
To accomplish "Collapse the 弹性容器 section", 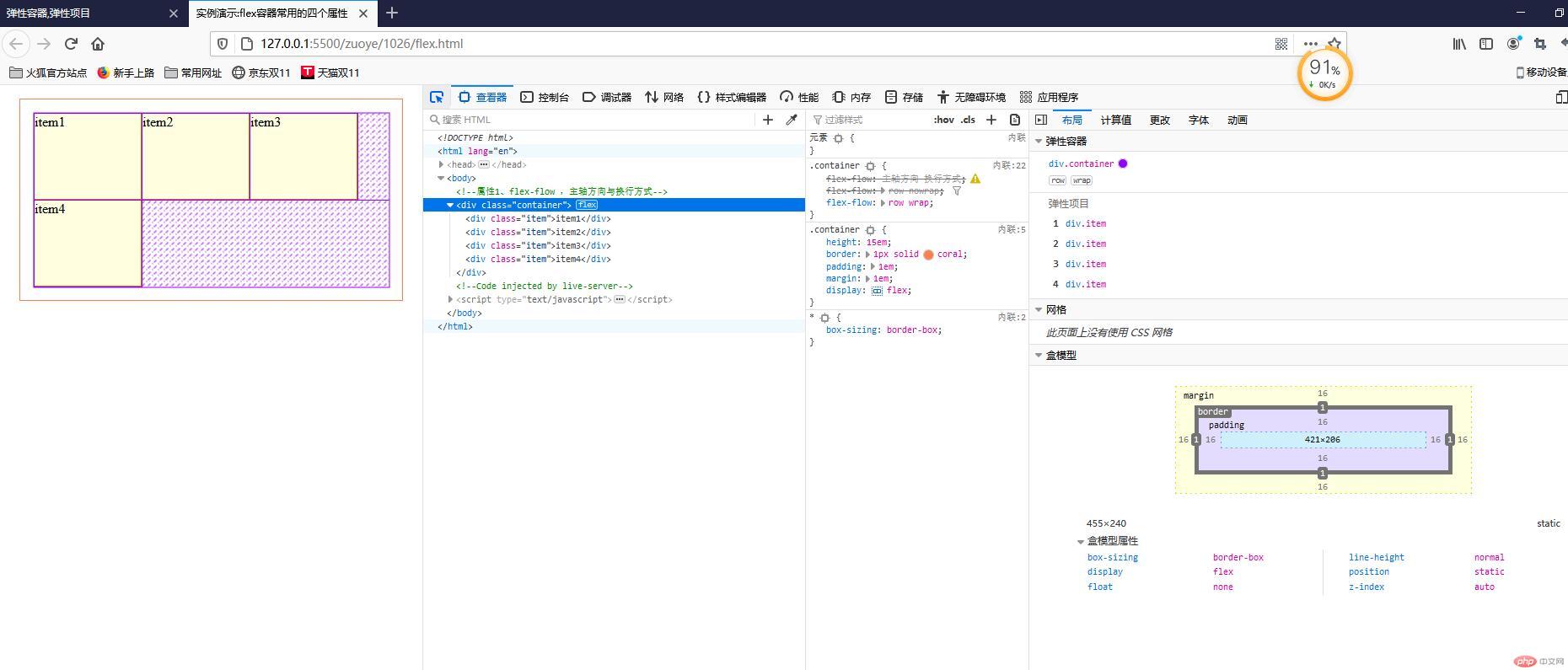I will click(1039, 142).
